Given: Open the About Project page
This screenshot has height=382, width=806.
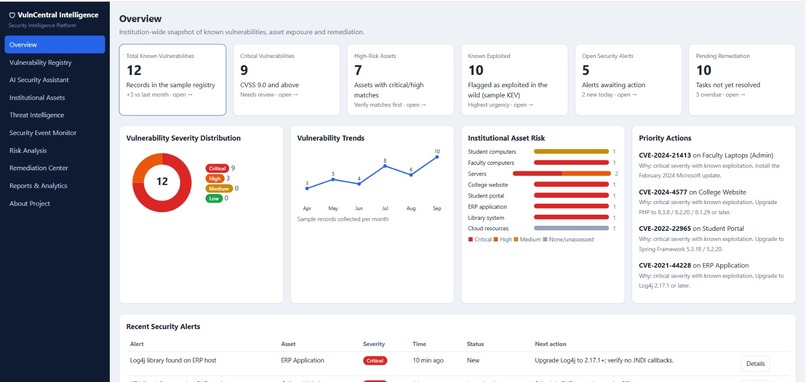Looking at the screenshot, I should click(54, 204).
